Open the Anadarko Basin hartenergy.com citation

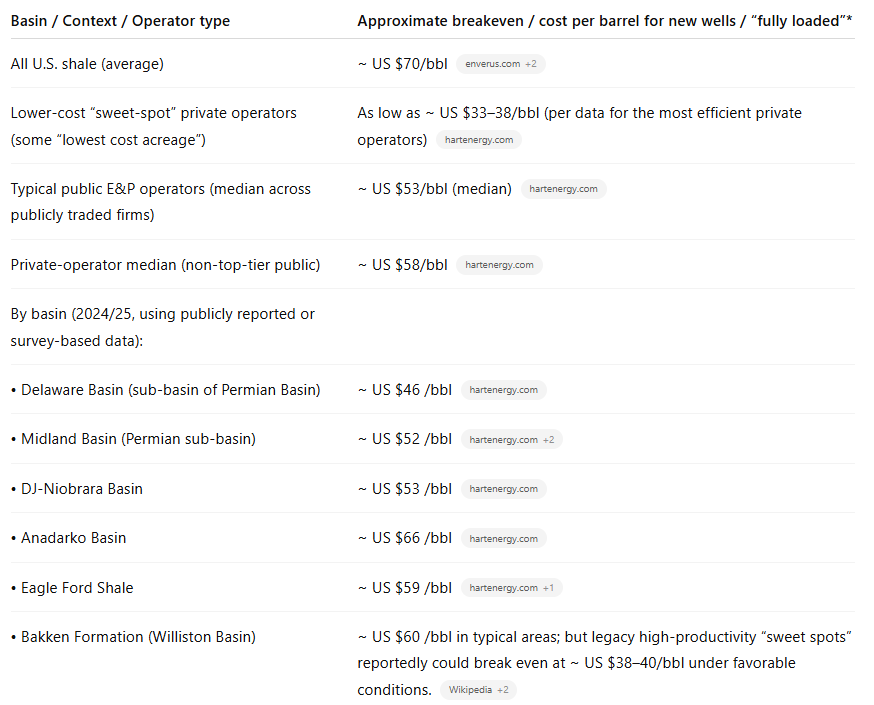pyautogui.click(x=503, y=538)
